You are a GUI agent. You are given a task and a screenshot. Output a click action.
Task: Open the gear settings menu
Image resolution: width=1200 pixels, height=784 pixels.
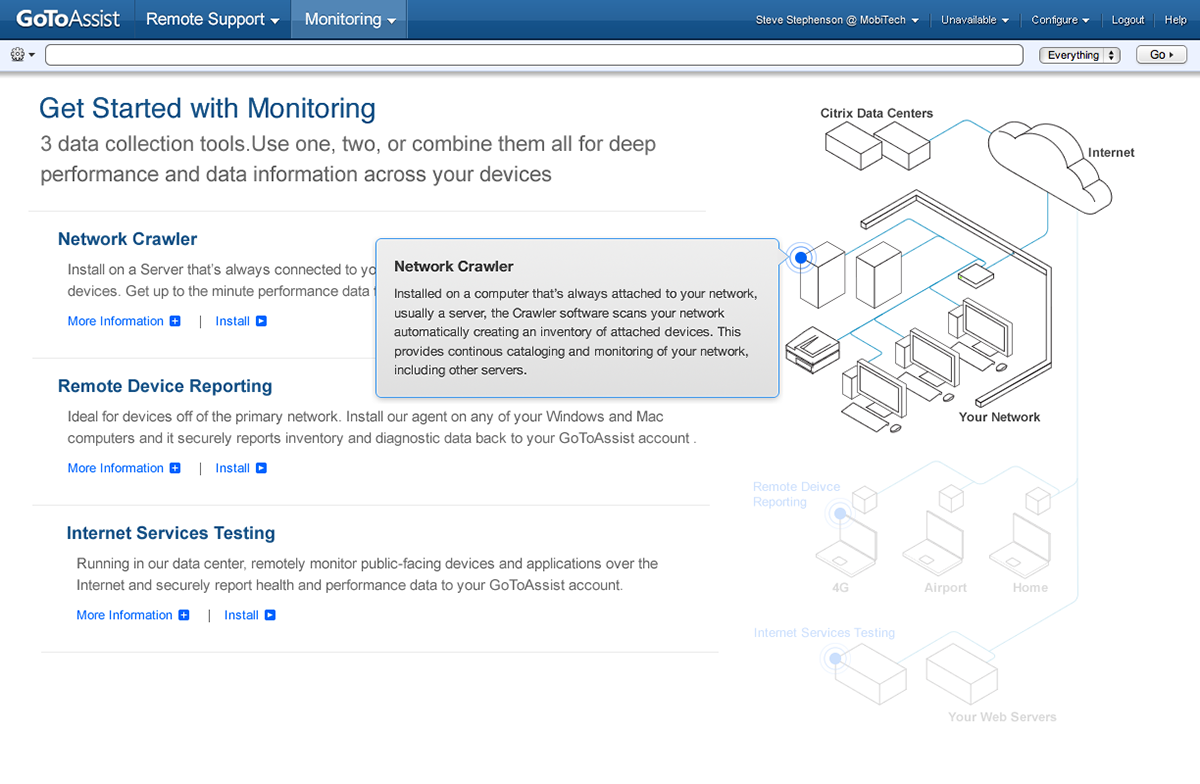click(x=22, y=55)
